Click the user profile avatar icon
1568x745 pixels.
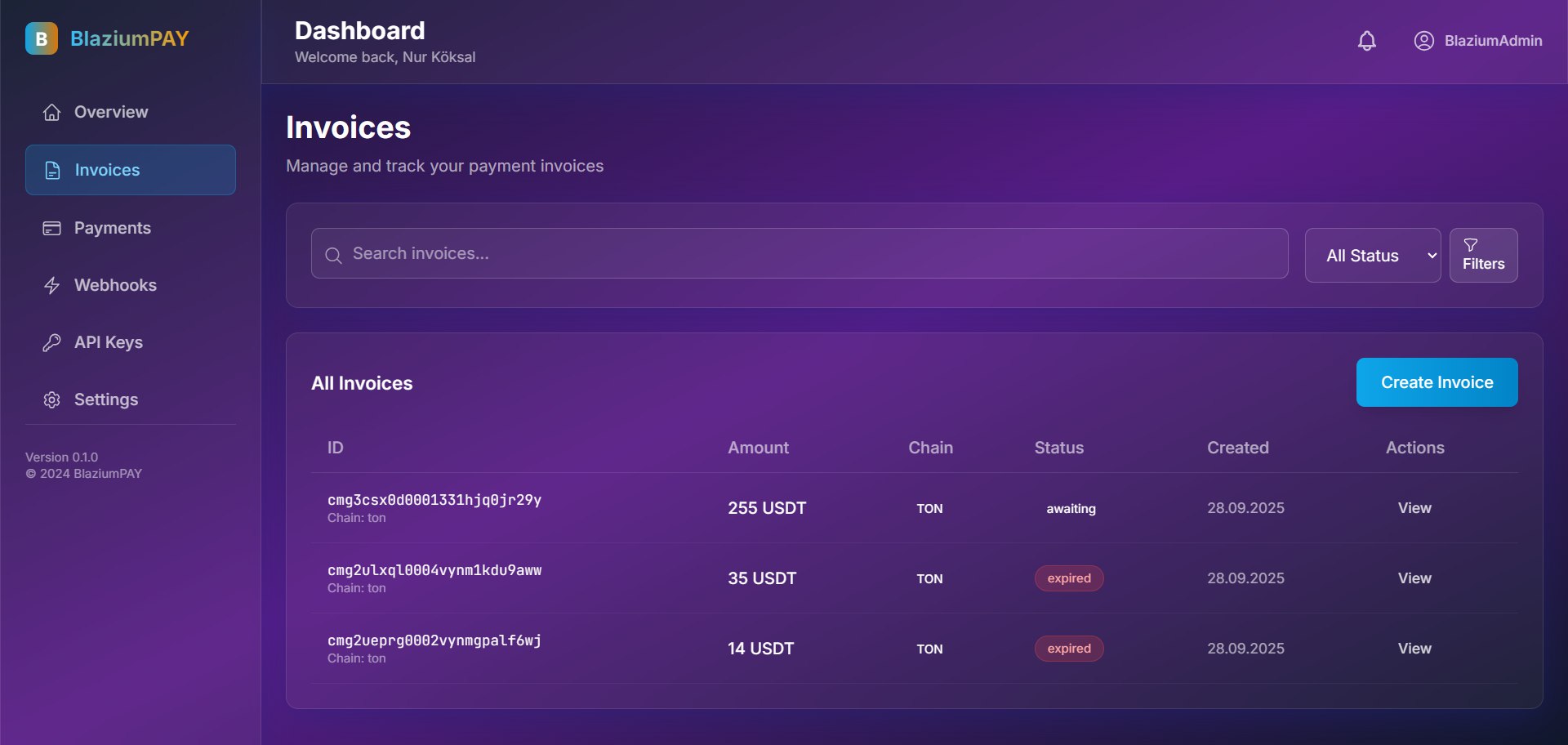(x=1423, y=41)
